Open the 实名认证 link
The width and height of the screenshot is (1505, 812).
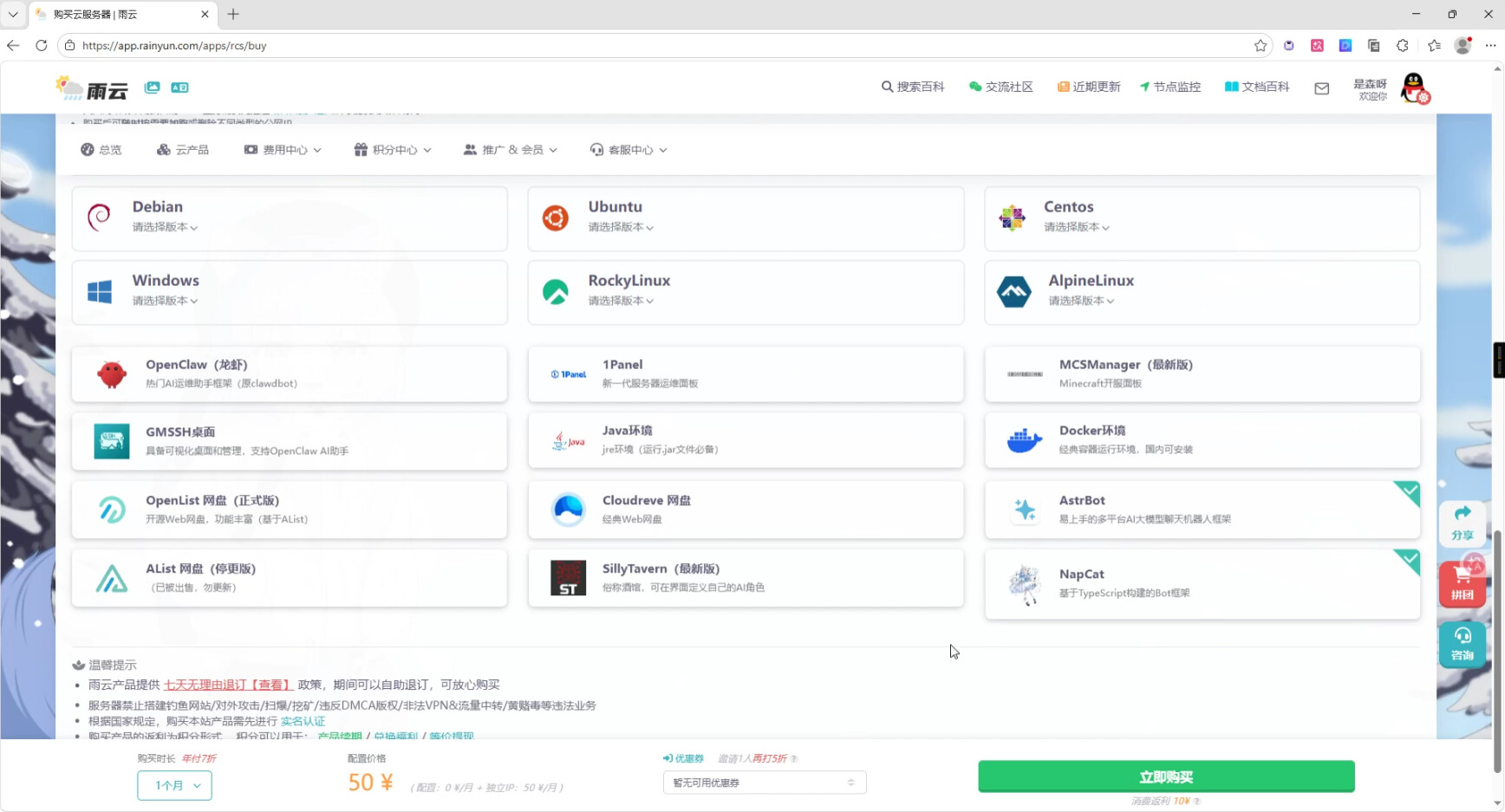tap(303, 721)
